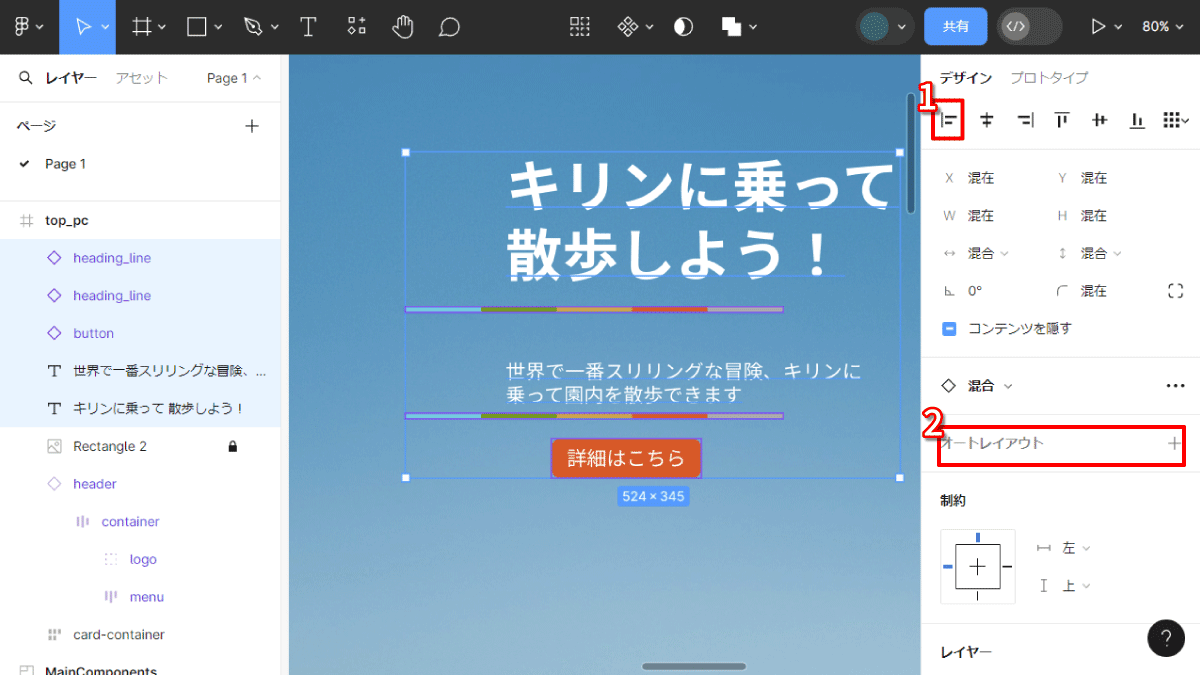
Task: Select the Pen tool
Action: tap(252, 27)
